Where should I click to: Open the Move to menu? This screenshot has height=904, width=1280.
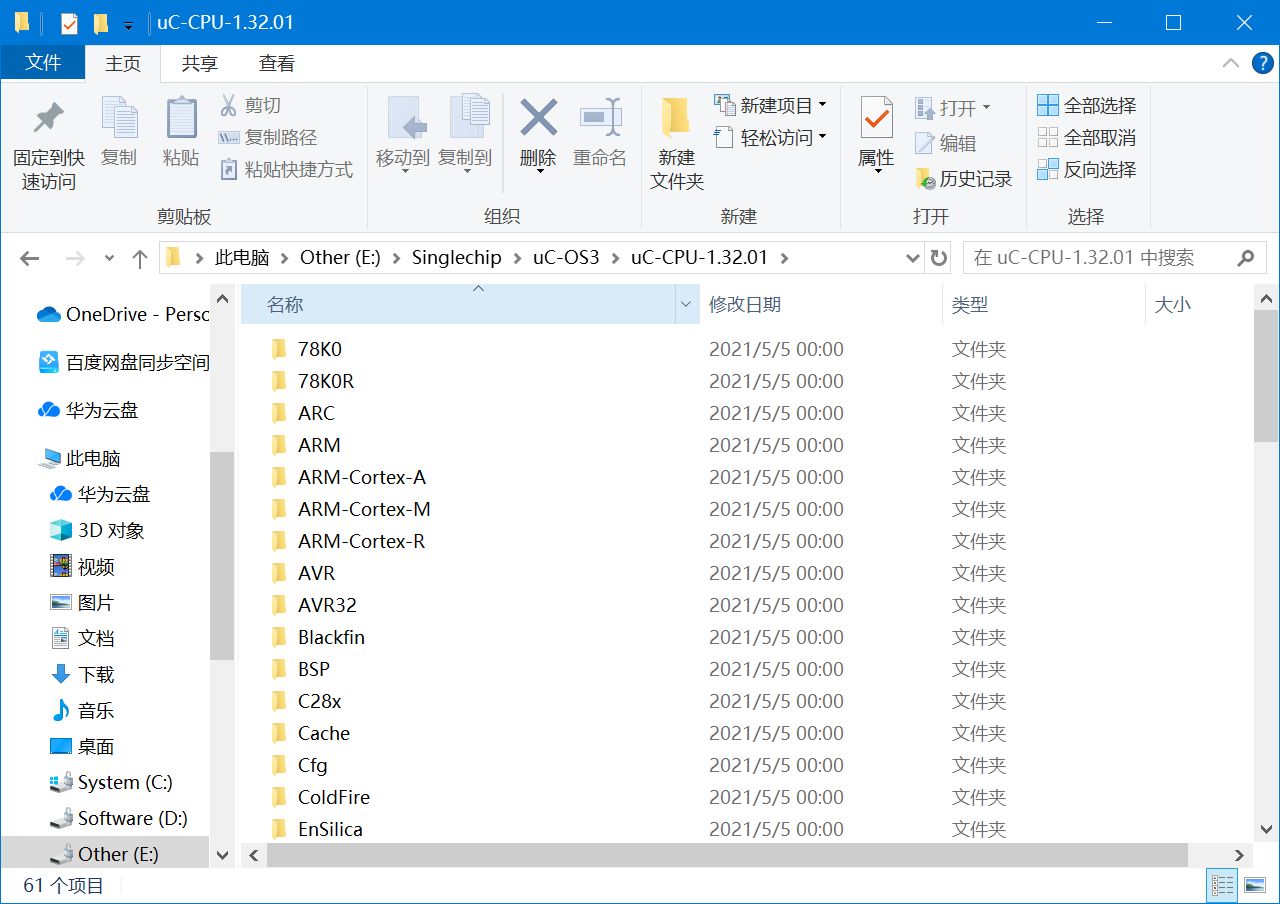click(x=403, y=135)
